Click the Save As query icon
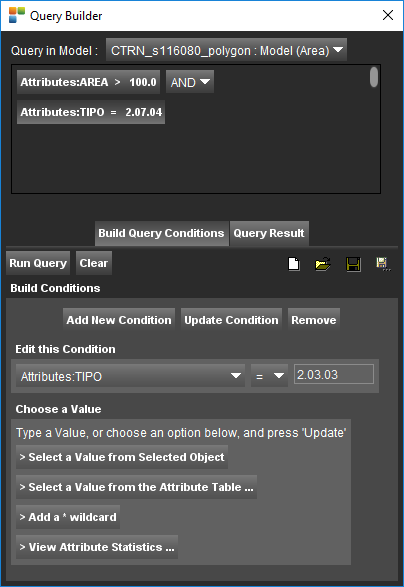This screenshot has width=404, height=587. 383,264
